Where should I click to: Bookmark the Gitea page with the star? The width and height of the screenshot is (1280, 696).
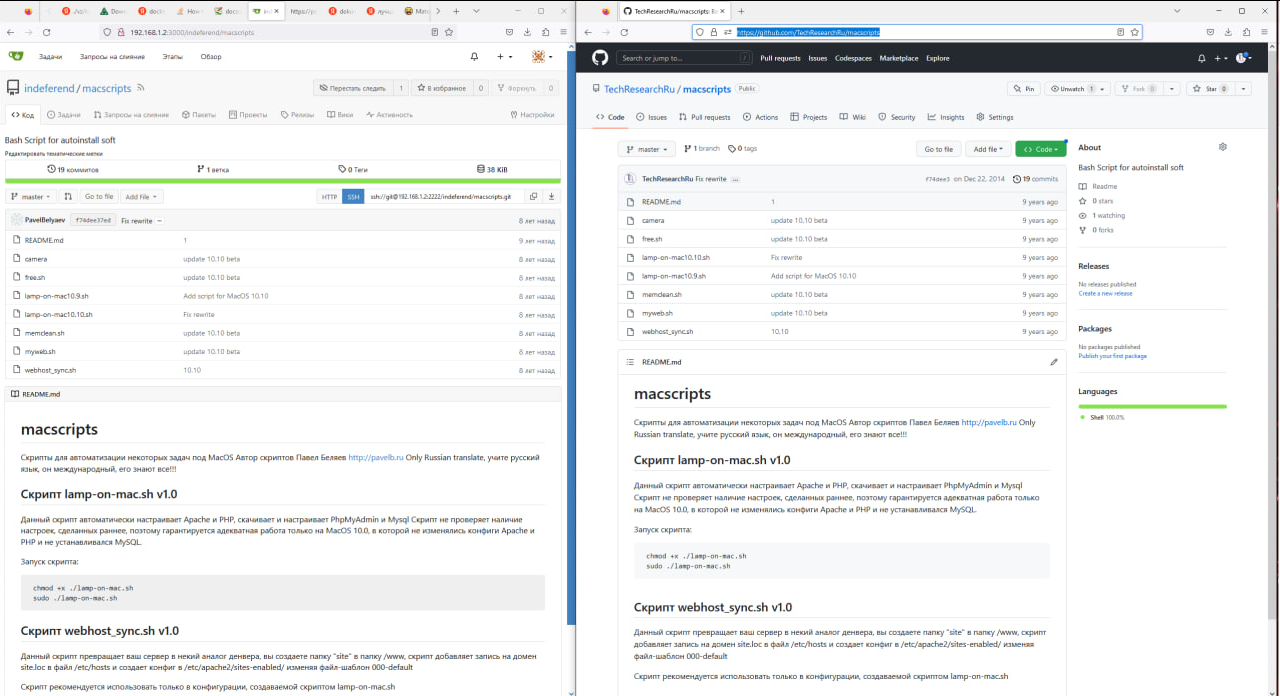(450, 32)
